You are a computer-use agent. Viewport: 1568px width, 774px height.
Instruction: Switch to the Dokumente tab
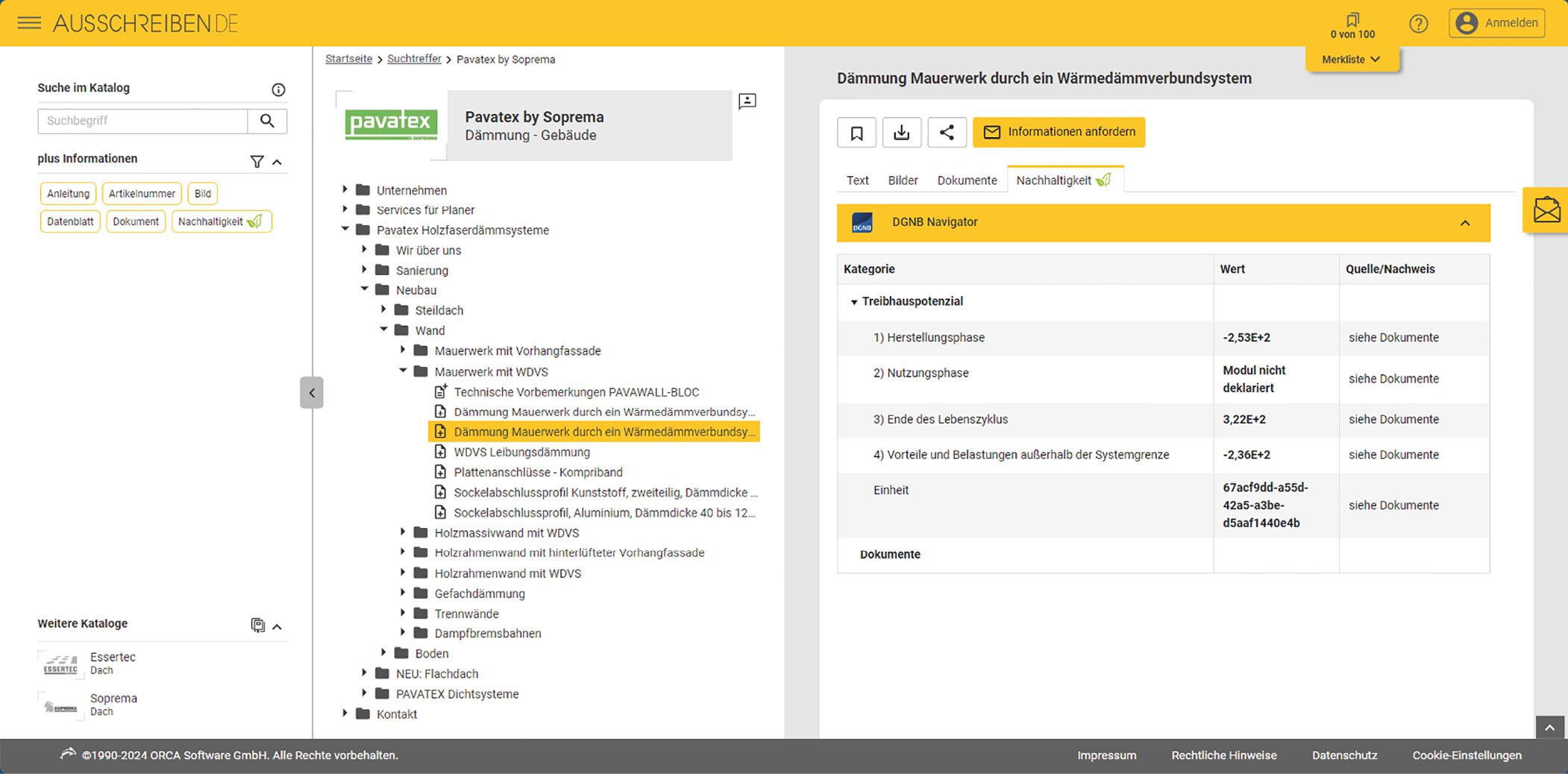967,180
